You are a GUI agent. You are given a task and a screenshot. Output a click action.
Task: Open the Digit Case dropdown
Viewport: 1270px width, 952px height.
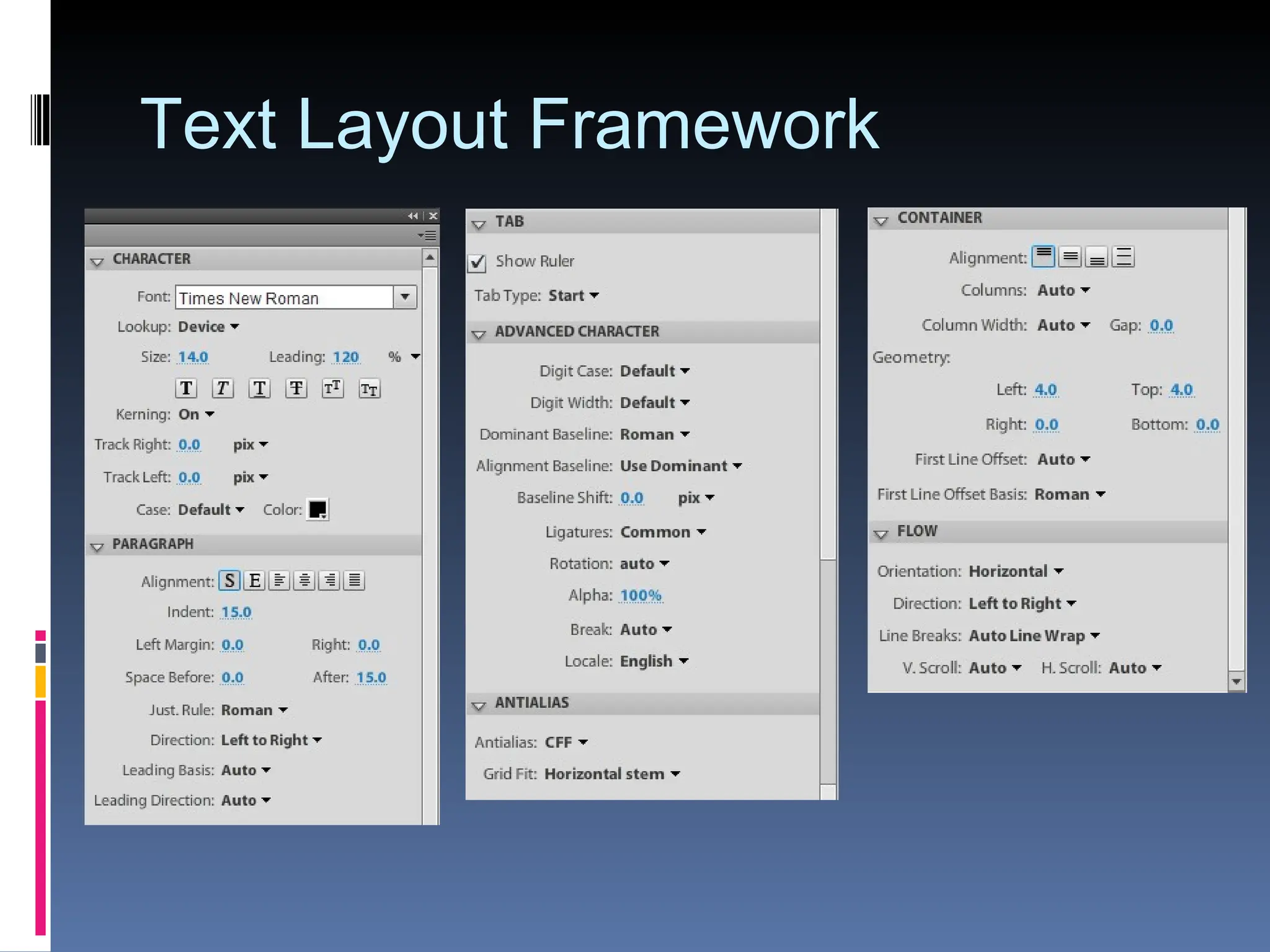point(655,371)
